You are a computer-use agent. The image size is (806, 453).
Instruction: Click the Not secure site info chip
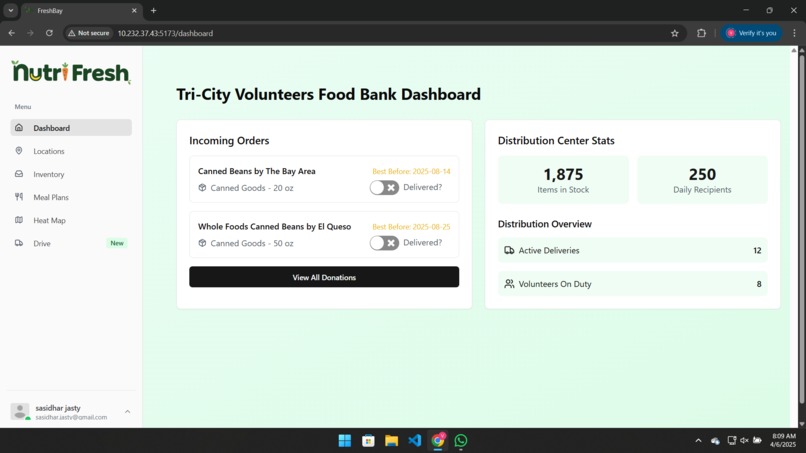pyautogui.click(x=89, y=33)
